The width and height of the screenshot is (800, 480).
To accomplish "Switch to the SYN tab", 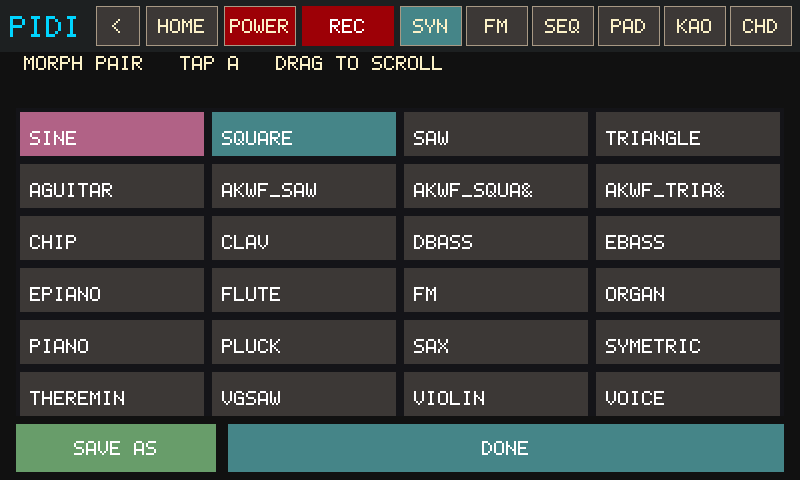I will pos(431,26).
